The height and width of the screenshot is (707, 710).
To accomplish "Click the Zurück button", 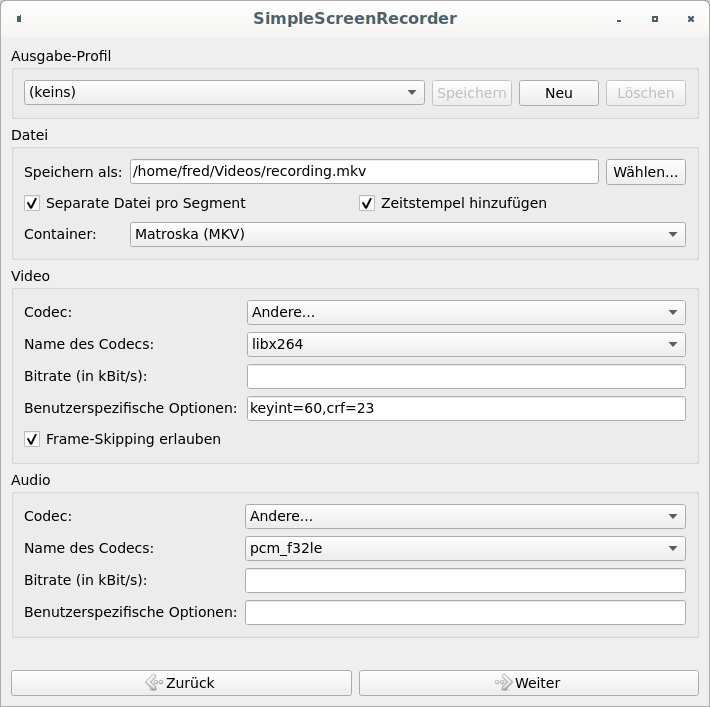I will pyautogui.click(x=181, y=683).
